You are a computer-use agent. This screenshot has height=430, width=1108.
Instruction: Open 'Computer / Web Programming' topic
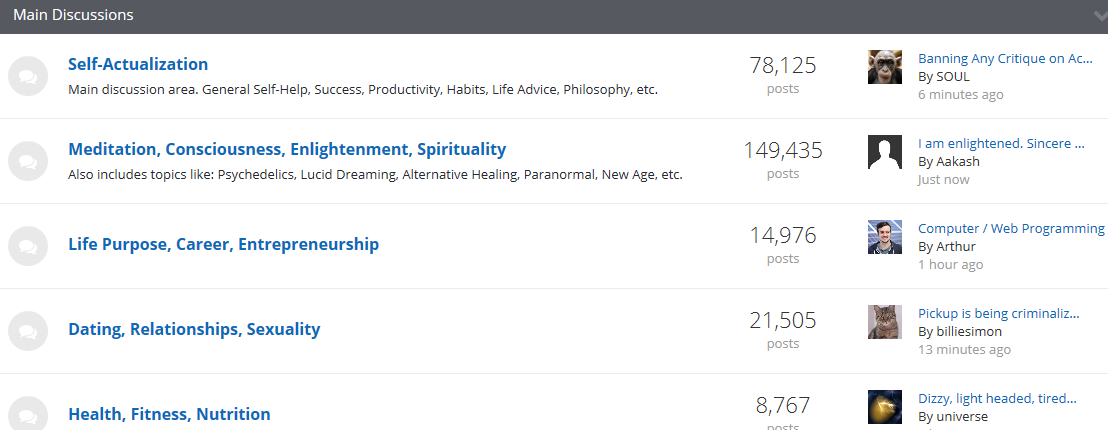1010,229
